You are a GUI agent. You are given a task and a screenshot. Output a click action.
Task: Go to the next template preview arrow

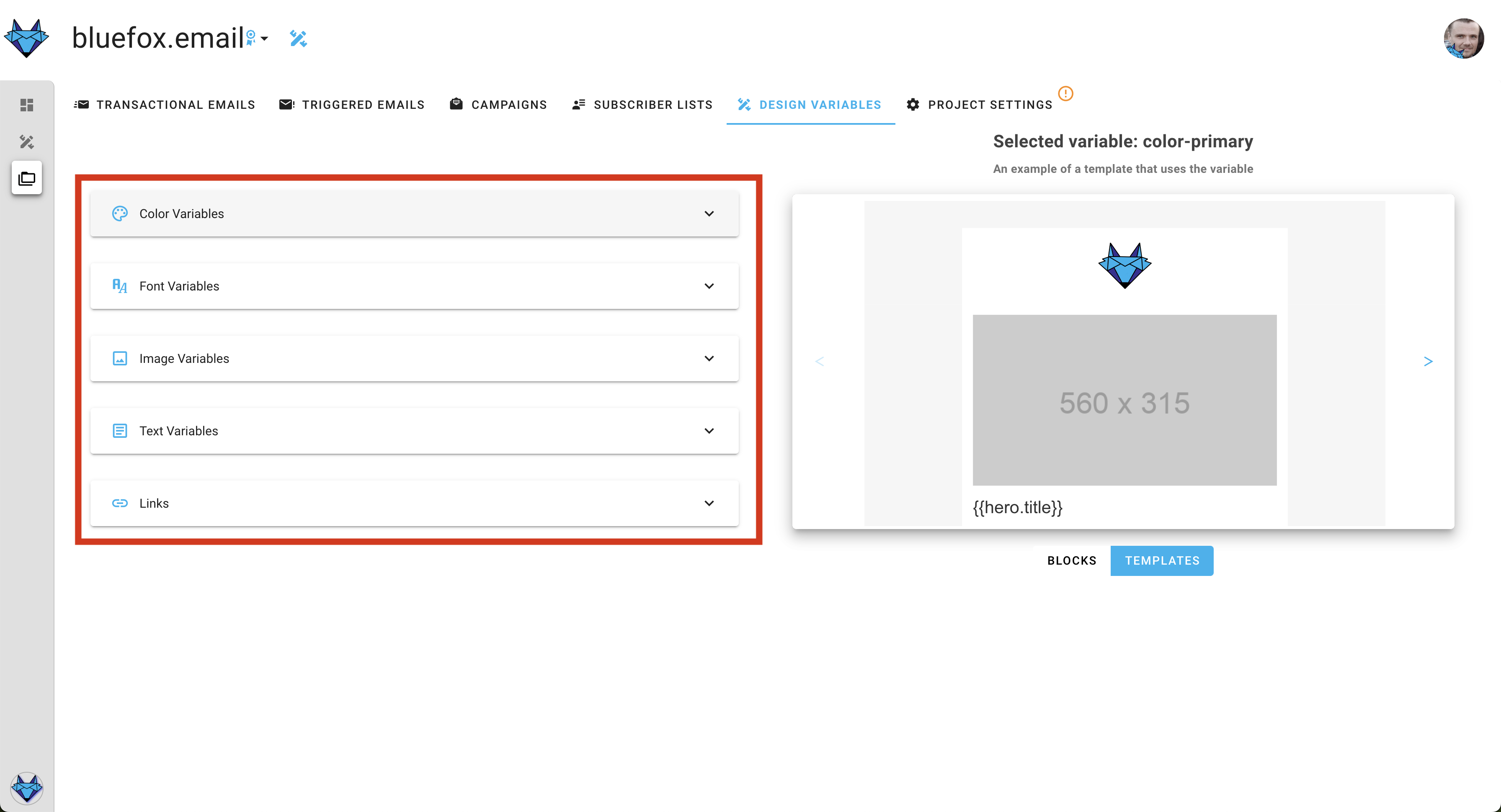pos(1428,362)
